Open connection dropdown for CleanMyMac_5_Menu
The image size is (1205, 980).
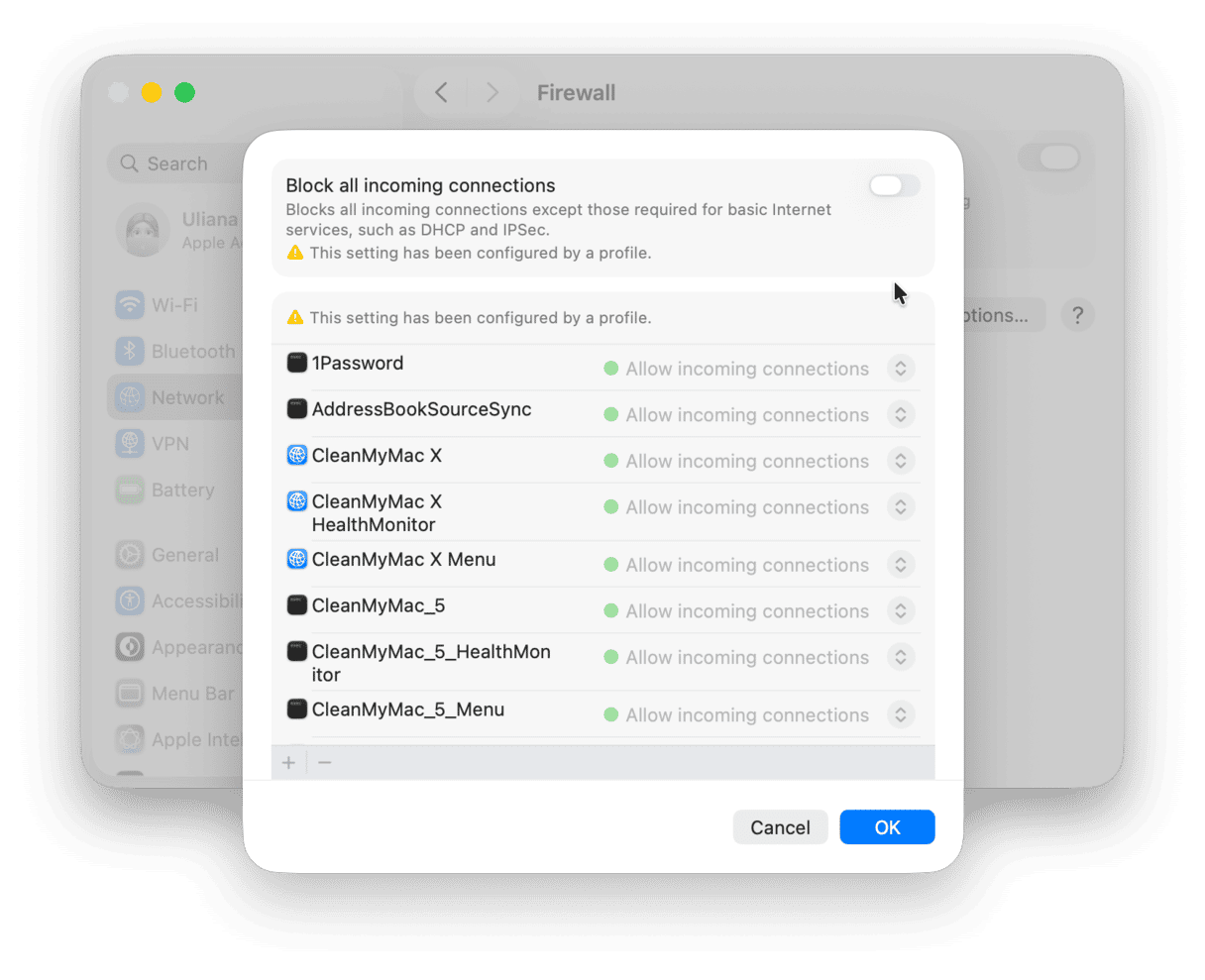900,715
